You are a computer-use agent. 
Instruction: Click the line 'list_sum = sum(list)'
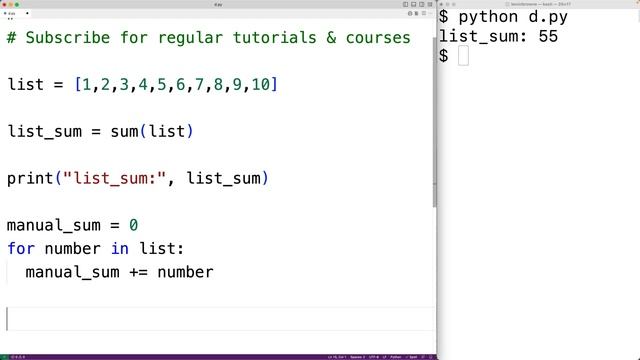[100, 131]
